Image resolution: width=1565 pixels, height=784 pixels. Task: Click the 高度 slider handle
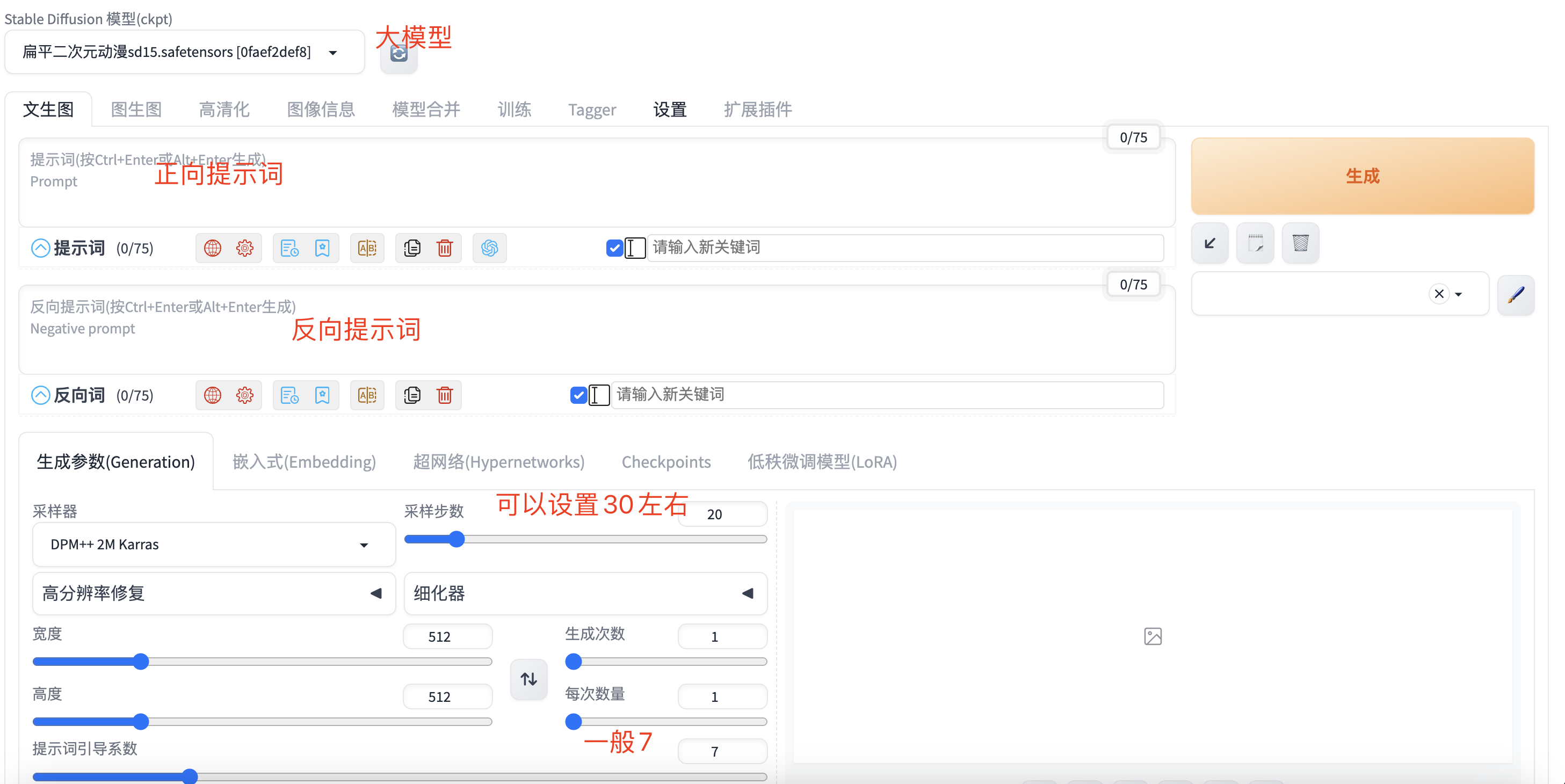tap(141, 722)
